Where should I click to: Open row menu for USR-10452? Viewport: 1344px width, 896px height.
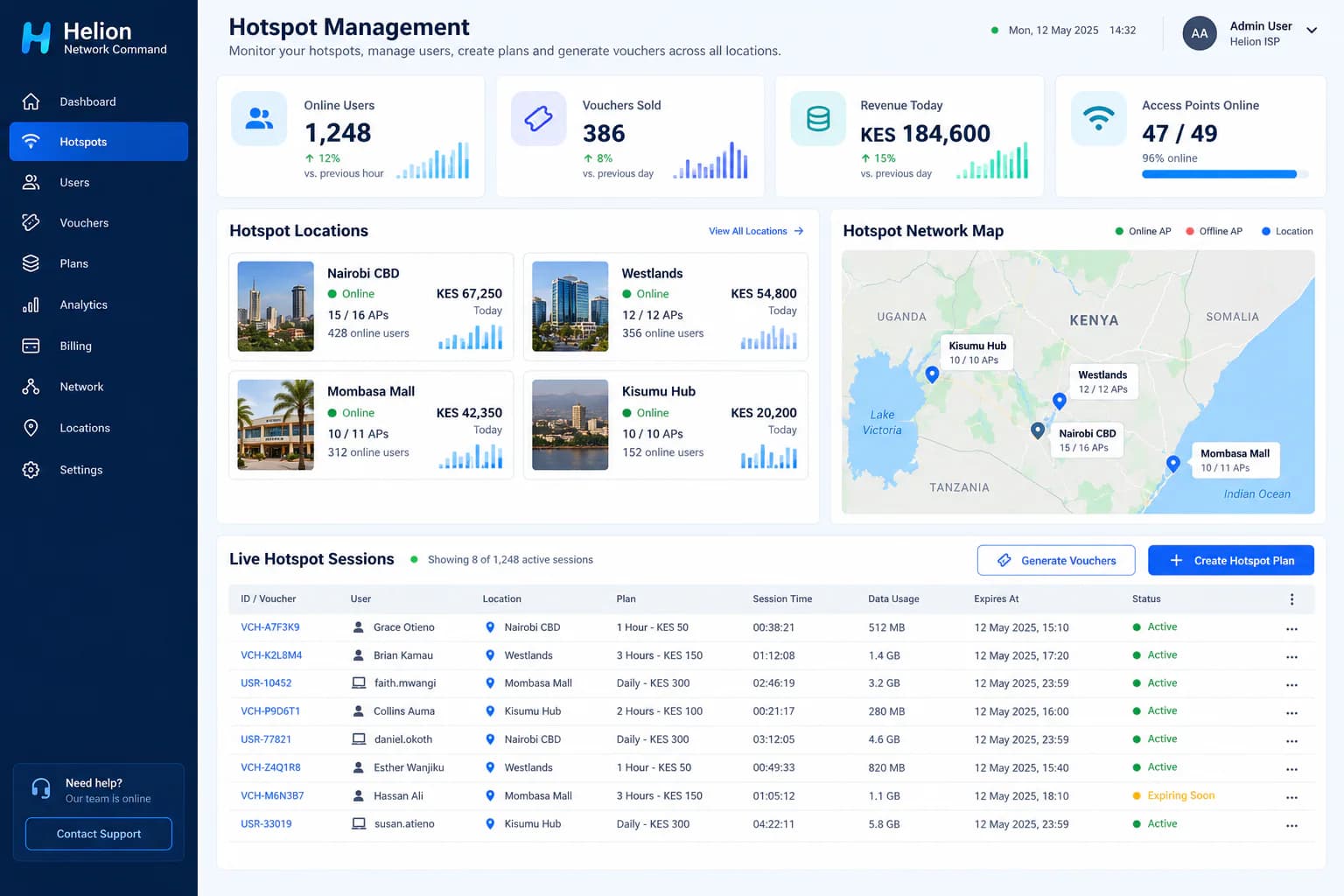pos(1291,685)
